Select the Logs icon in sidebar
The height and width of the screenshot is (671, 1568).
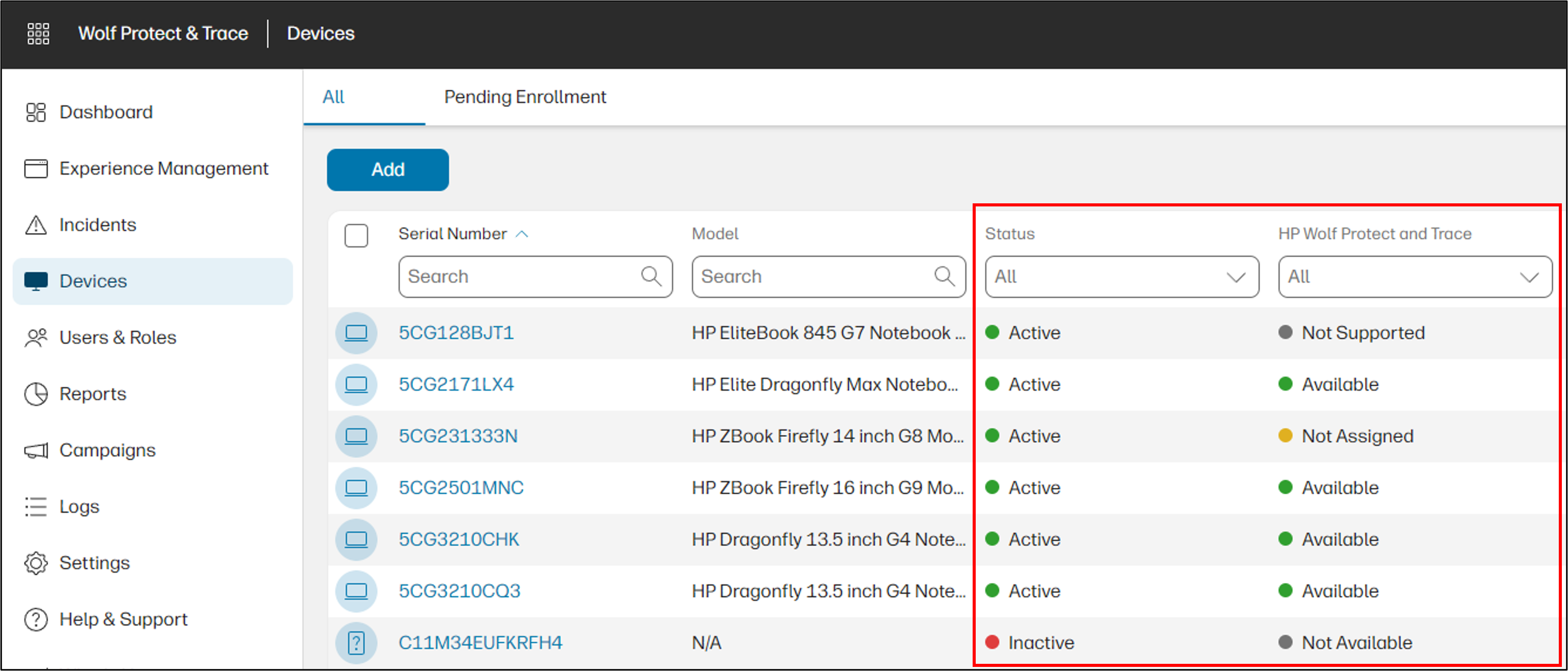pos(35,506)
